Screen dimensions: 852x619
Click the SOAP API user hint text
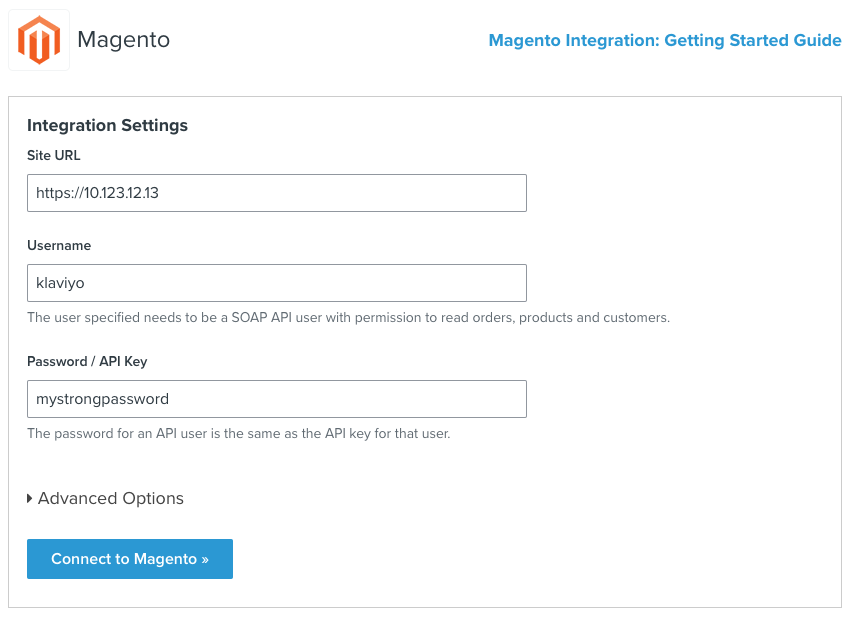pos(348,317)
